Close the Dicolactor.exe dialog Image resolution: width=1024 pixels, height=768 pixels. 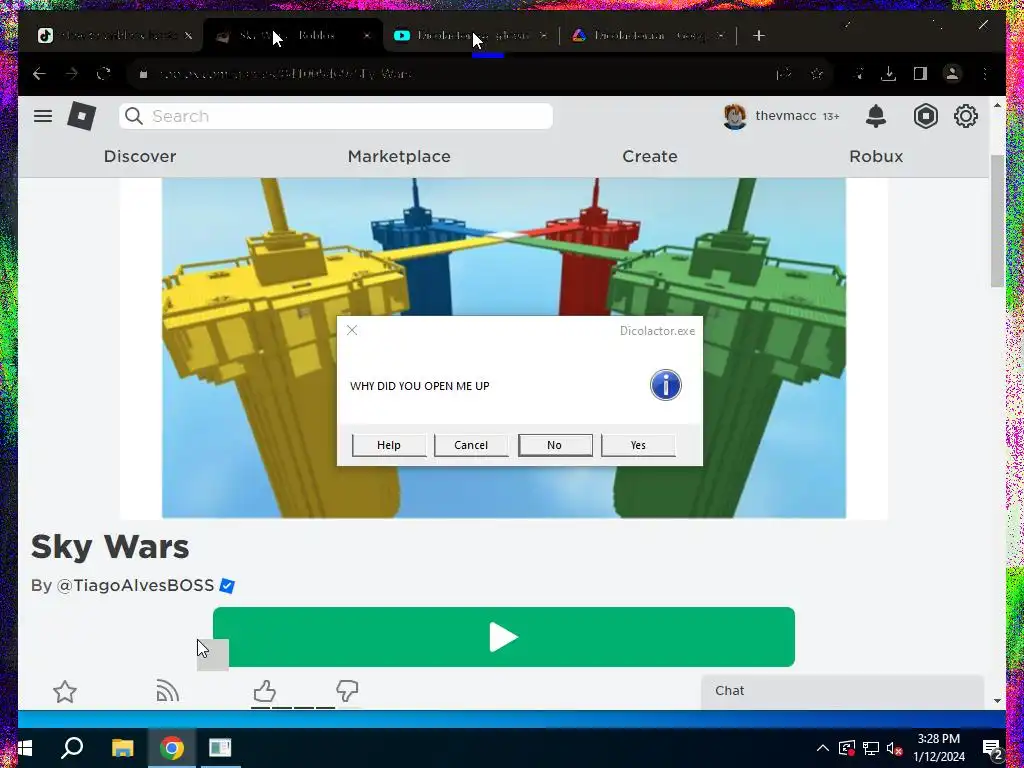tap(352, 330)
